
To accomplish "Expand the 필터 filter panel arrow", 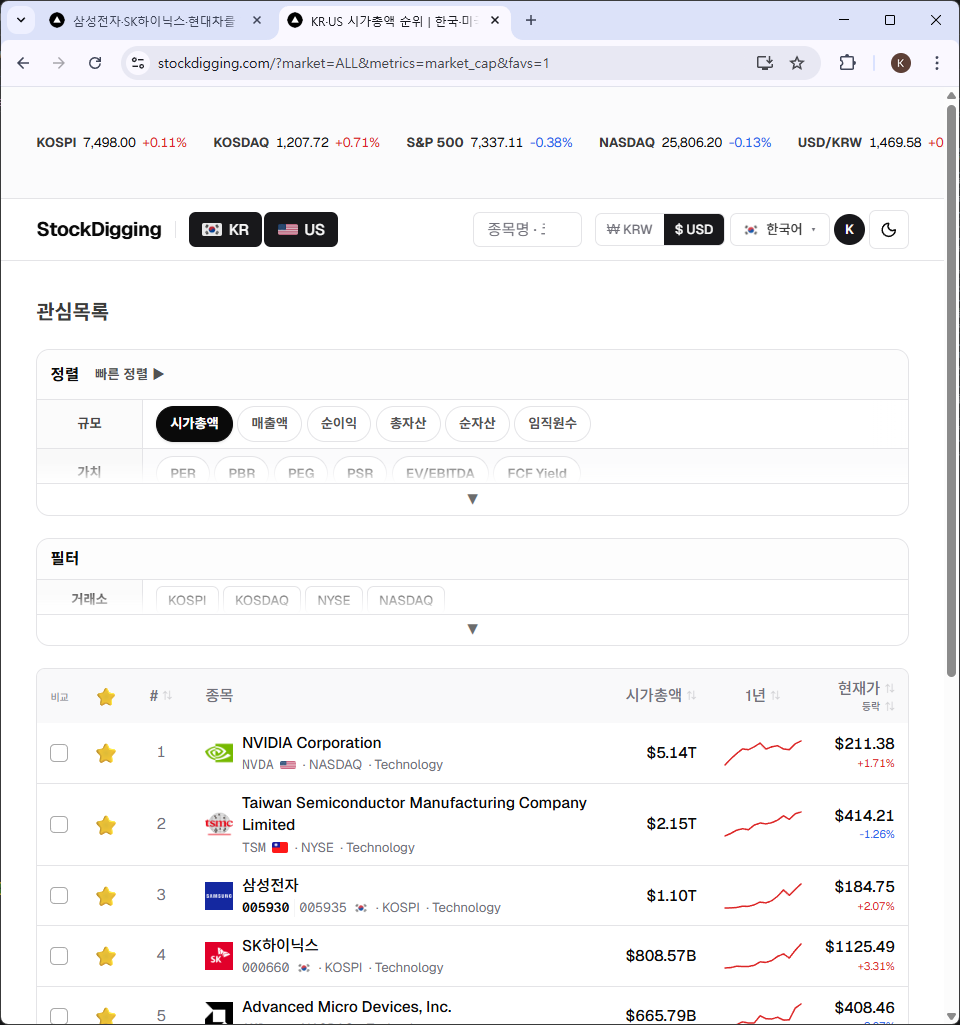I will click(x=472, y=630).
